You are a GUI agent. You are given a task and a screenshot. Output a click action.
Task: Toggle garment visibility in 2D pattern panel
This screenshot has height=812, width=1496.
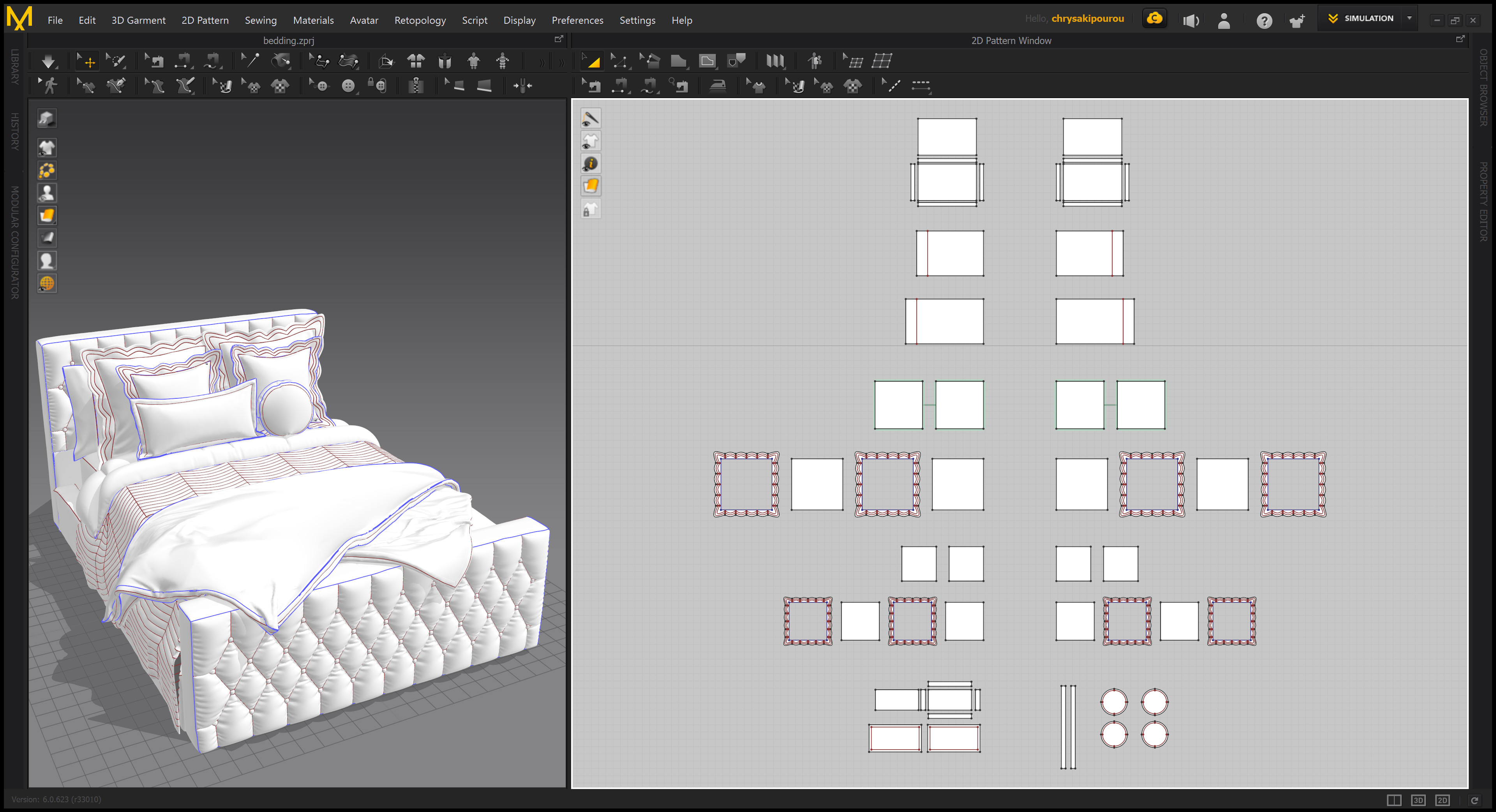(x=591, y=141)
